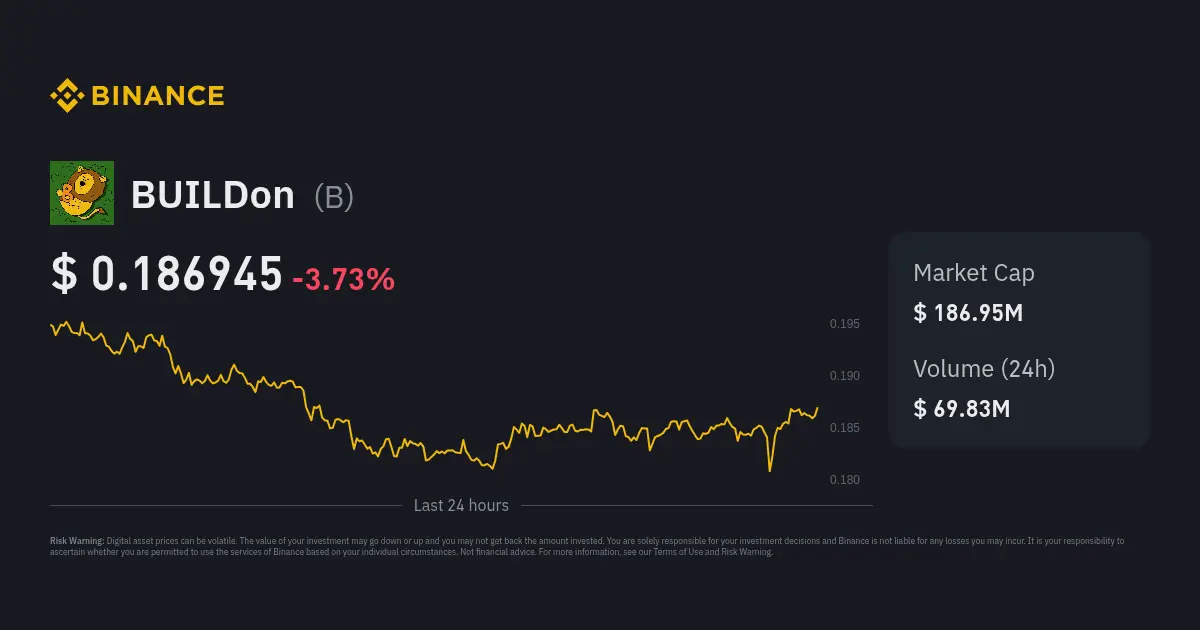Click the Binance diamond logo icon
The height and width of the screenshot is (630, 1200).
[66, 96]
